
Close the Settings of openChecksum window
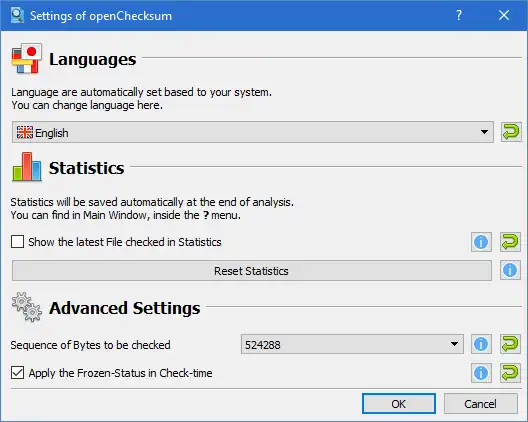coord(504,15)
